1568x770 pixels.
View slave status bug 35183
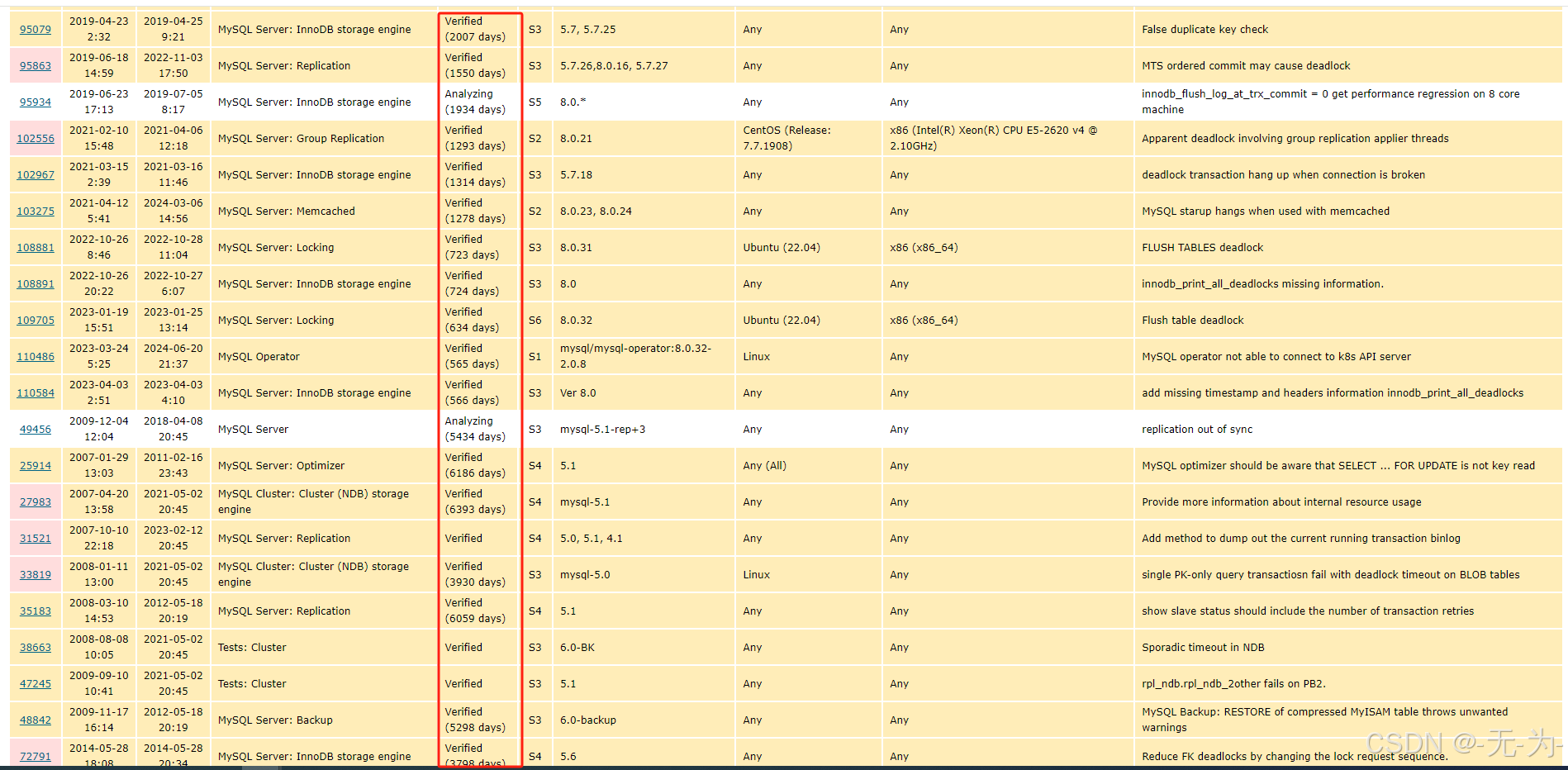click(36, 611)
